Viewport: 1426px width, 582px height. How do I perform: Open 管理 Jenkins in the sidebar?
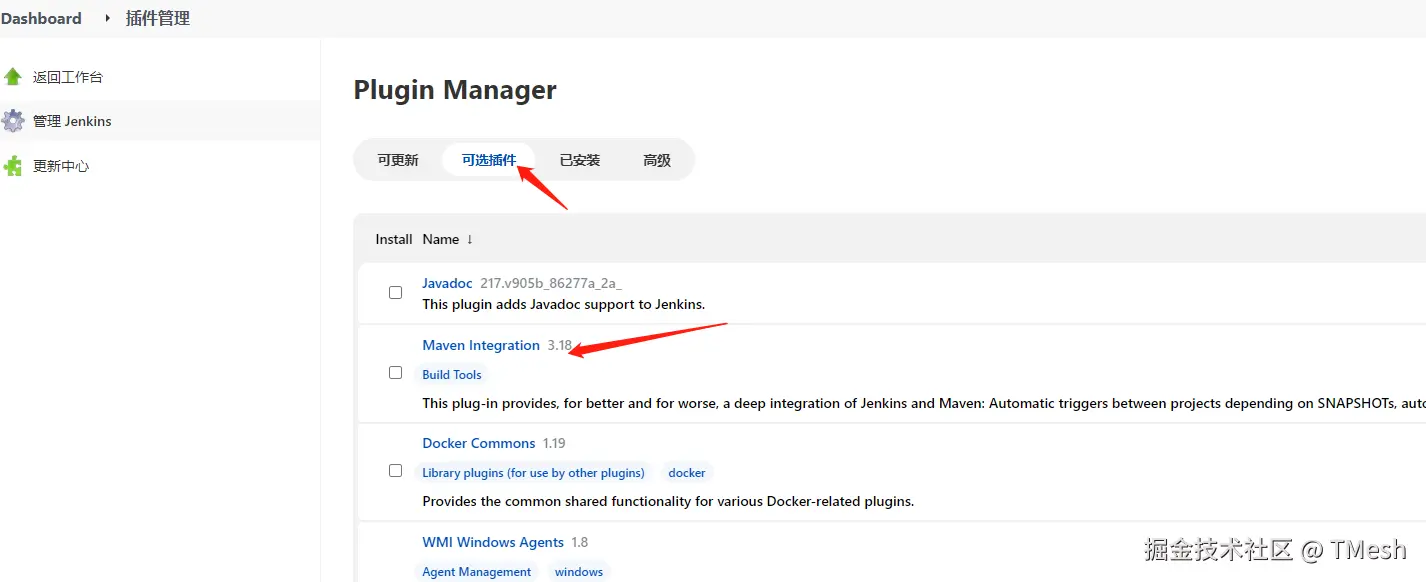[x=72, y=121]
